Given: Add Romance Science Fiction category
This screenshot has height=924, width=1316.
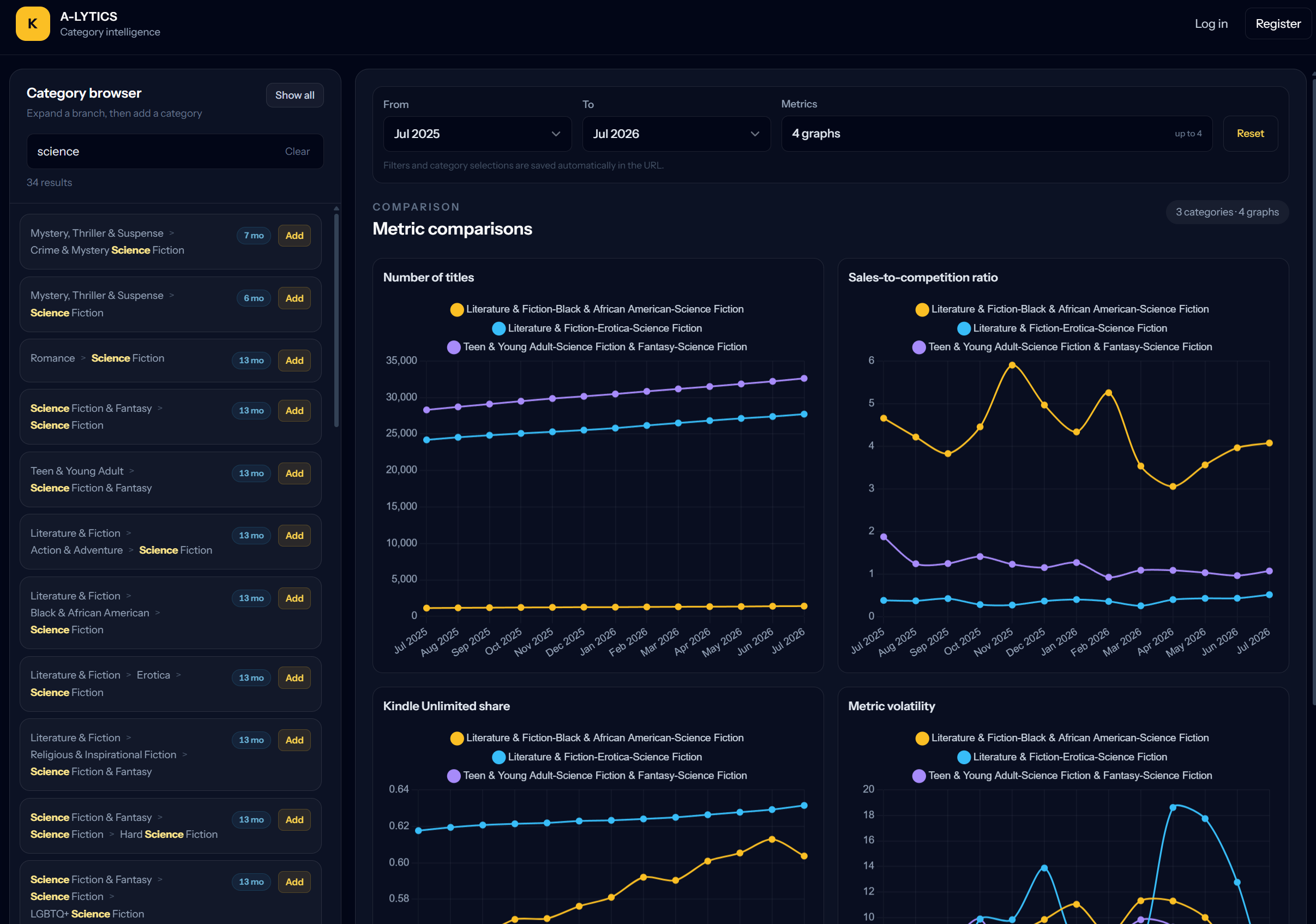Looking at the screenshot, I should pos(295,361).
